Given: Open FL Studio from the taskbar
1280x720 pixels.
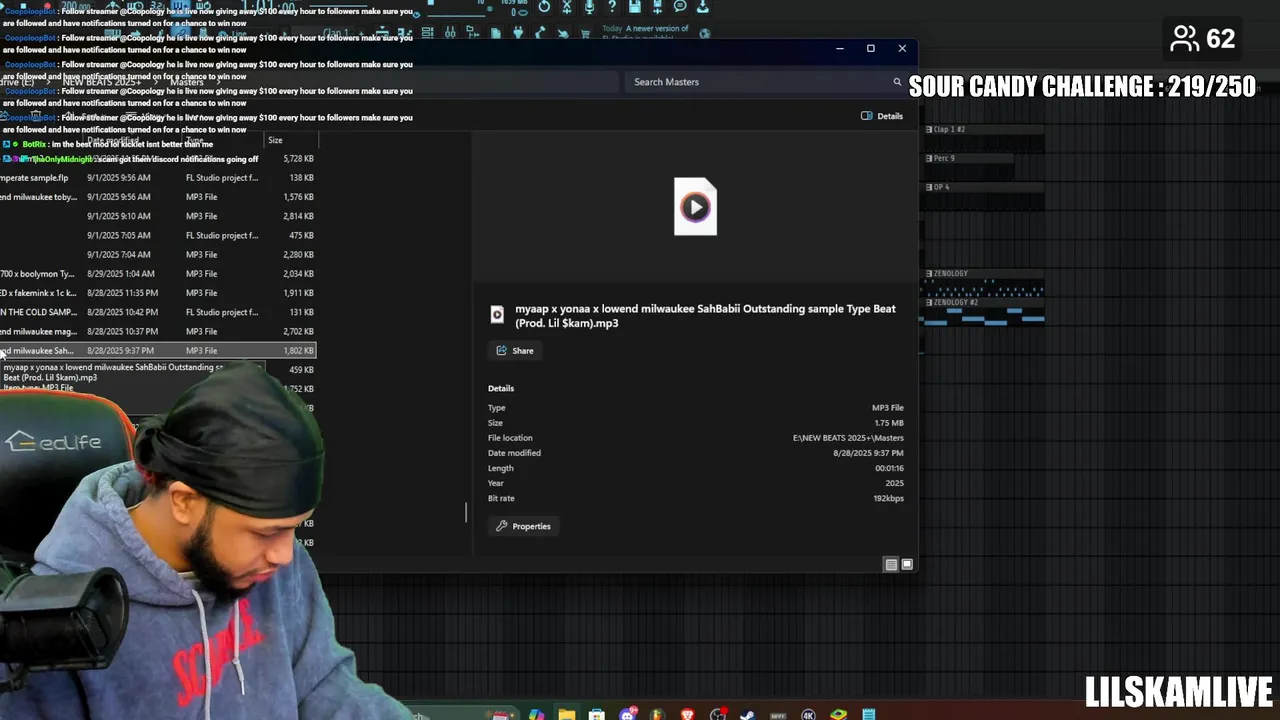Looking at the screenshot, I should [x=657, y=713].
